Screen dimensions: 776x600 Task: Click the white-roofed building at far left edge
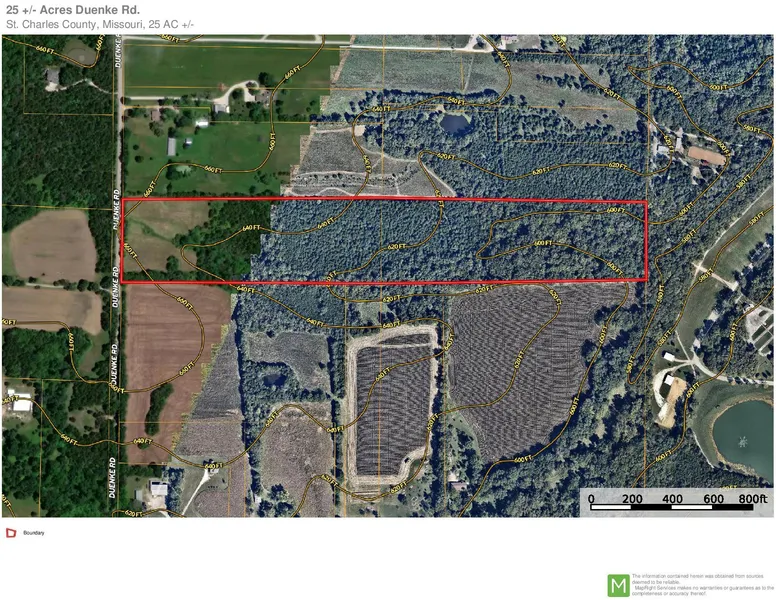click(x=20, y=405)
